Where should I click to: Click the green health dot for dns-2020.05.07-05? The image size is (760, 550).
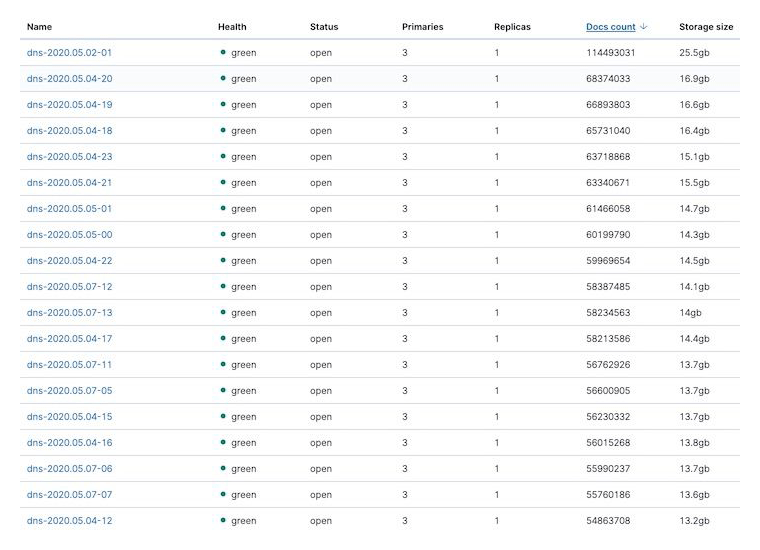(x=223, y=390)
